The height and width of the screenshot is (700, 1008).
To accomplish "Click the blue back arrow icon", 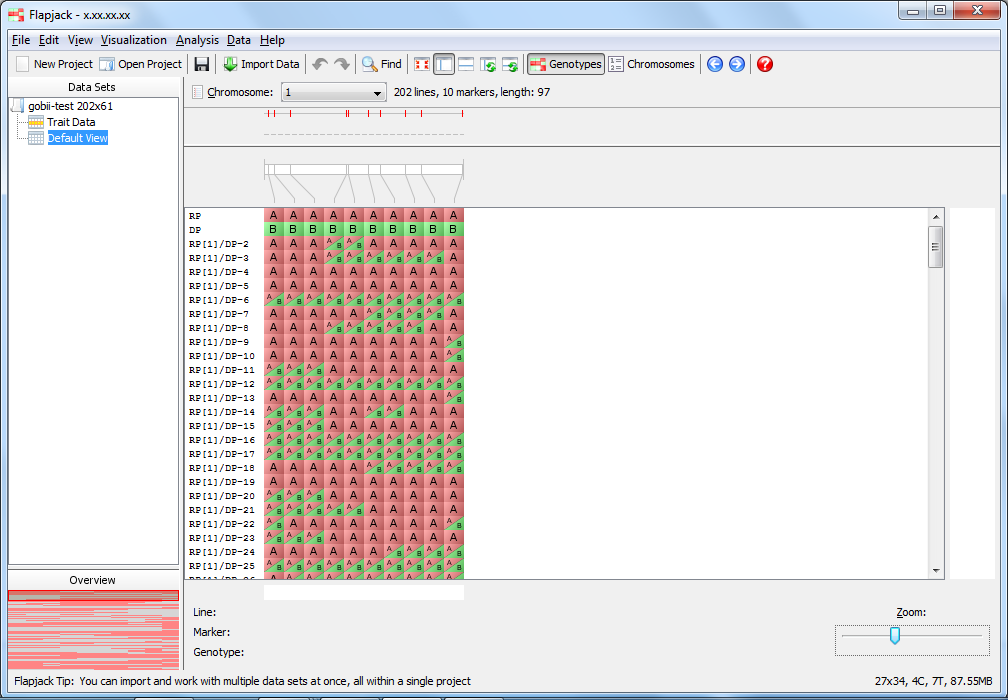I will [x=715, y=64].
